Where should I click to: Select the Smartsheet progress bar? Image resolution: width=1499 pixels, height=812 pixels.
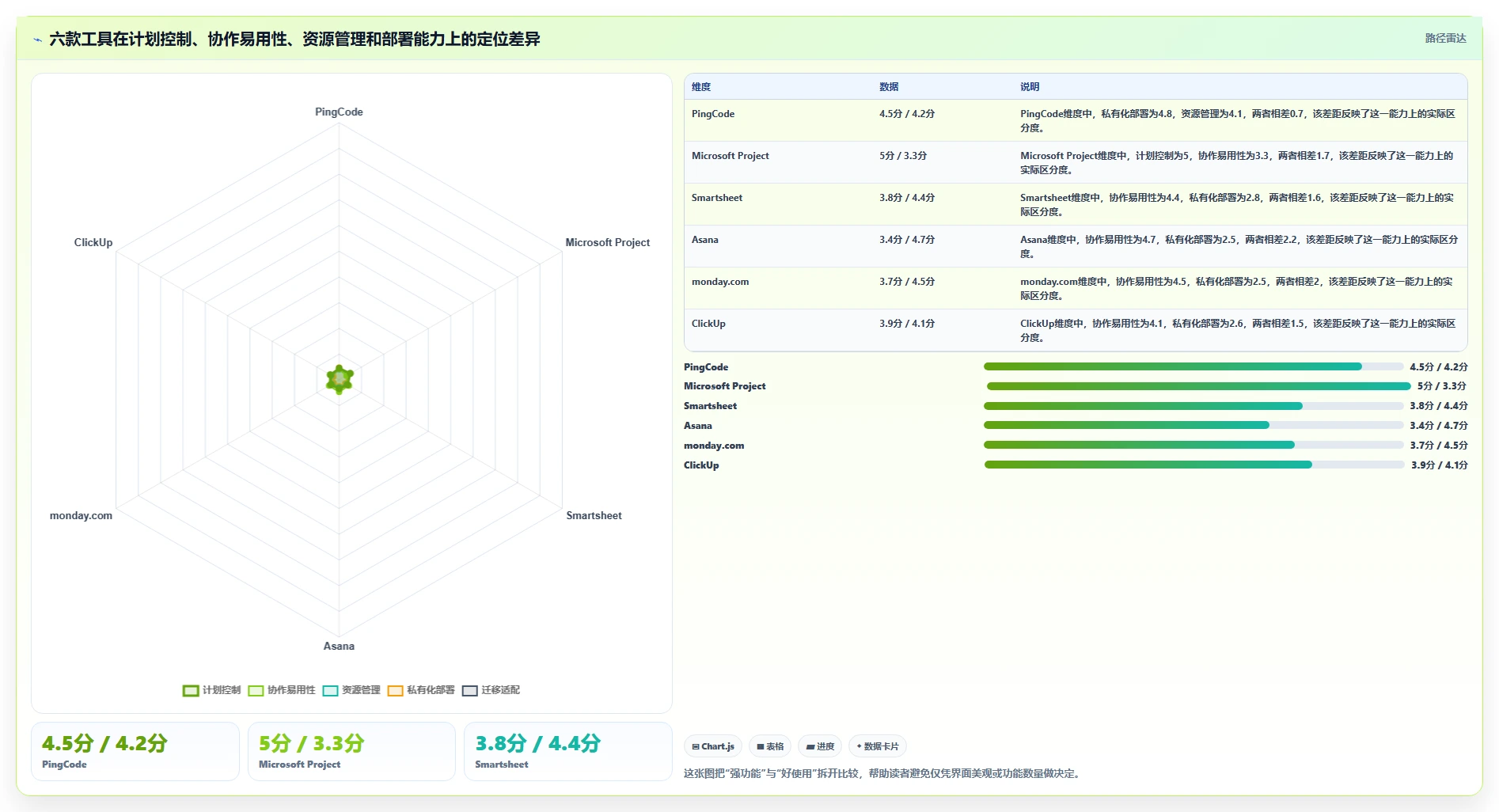click(x=1194, y=406)
